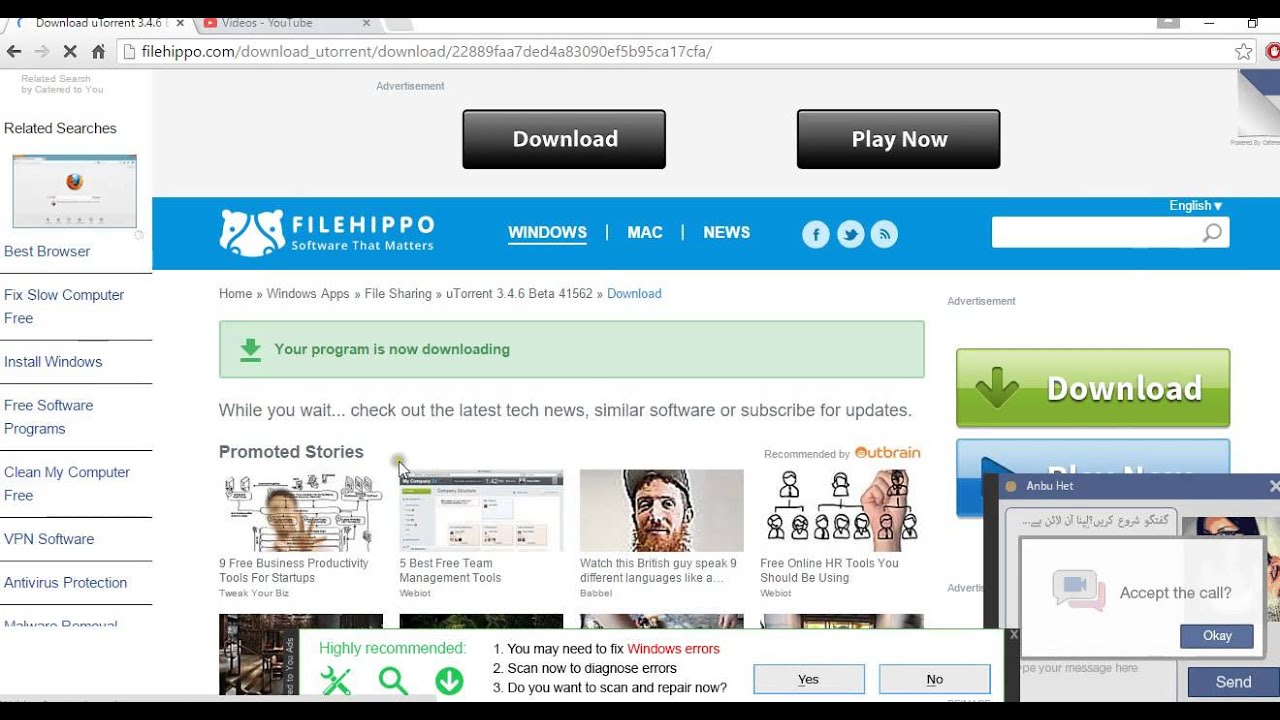Click the wrench tools icon in the bottom ad
The height and width of the screenshot is (720, 1280).
coord(336,681)
